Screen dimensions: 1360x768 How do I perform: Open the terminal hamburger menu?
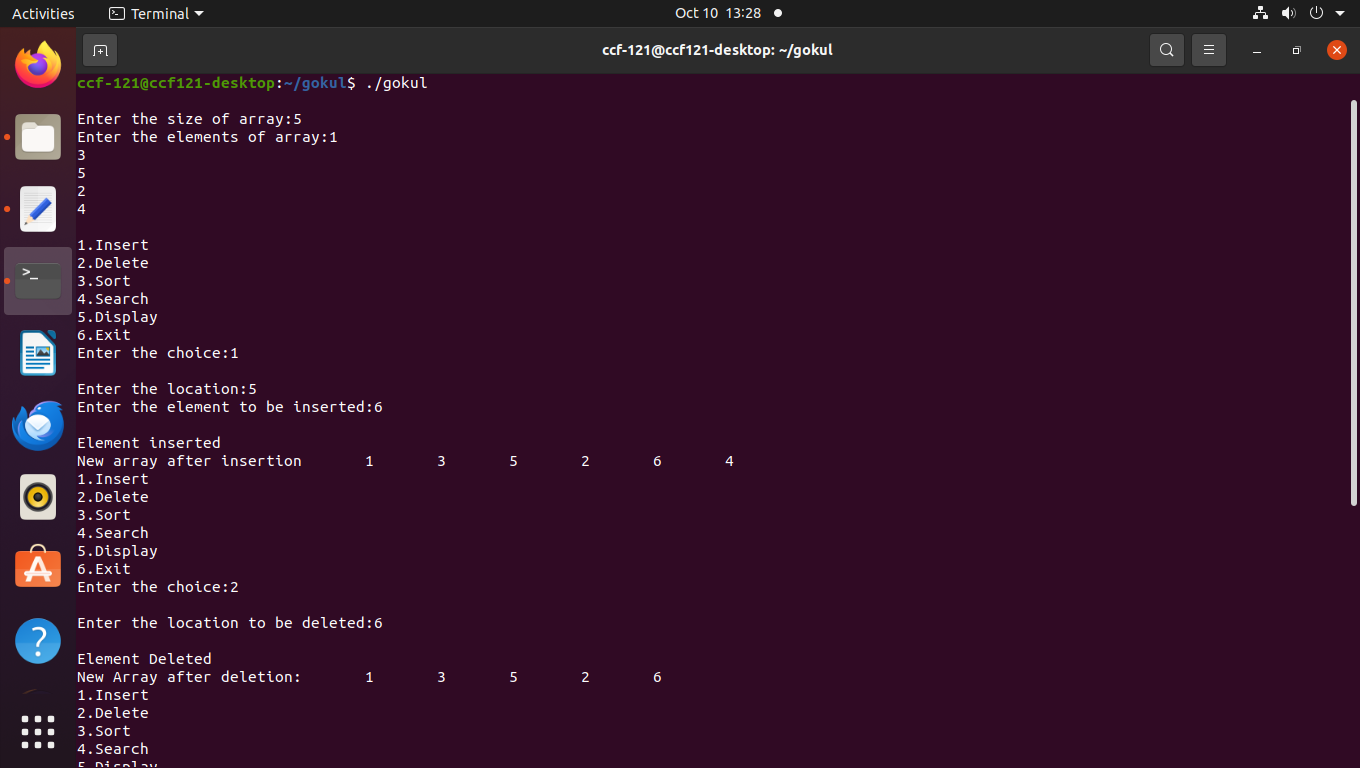tap(1208, 50)
